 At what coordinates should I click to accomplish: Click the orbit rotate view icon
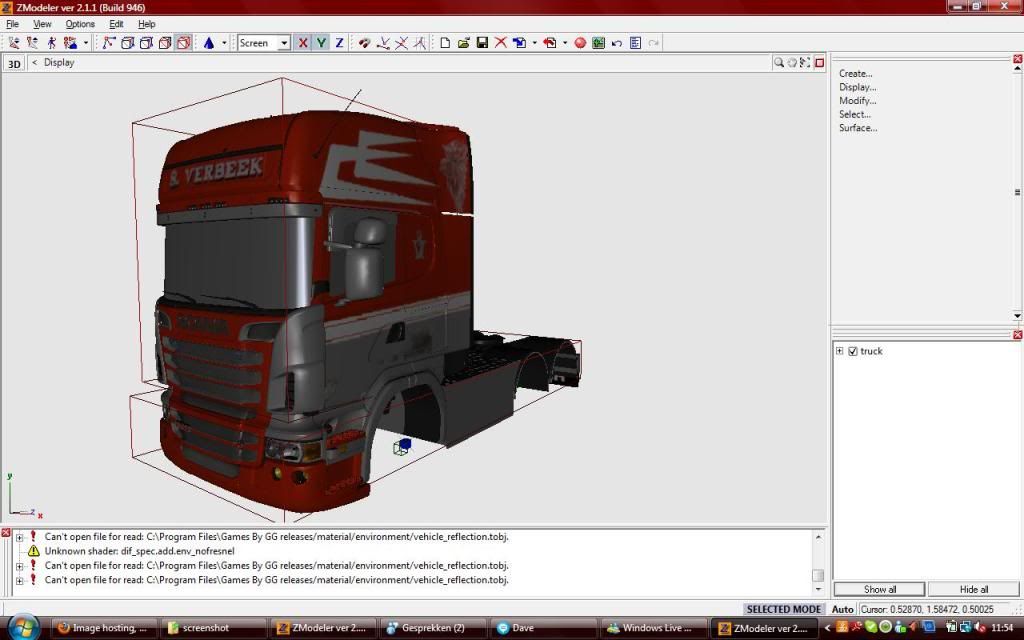click(x=792, y=63)
